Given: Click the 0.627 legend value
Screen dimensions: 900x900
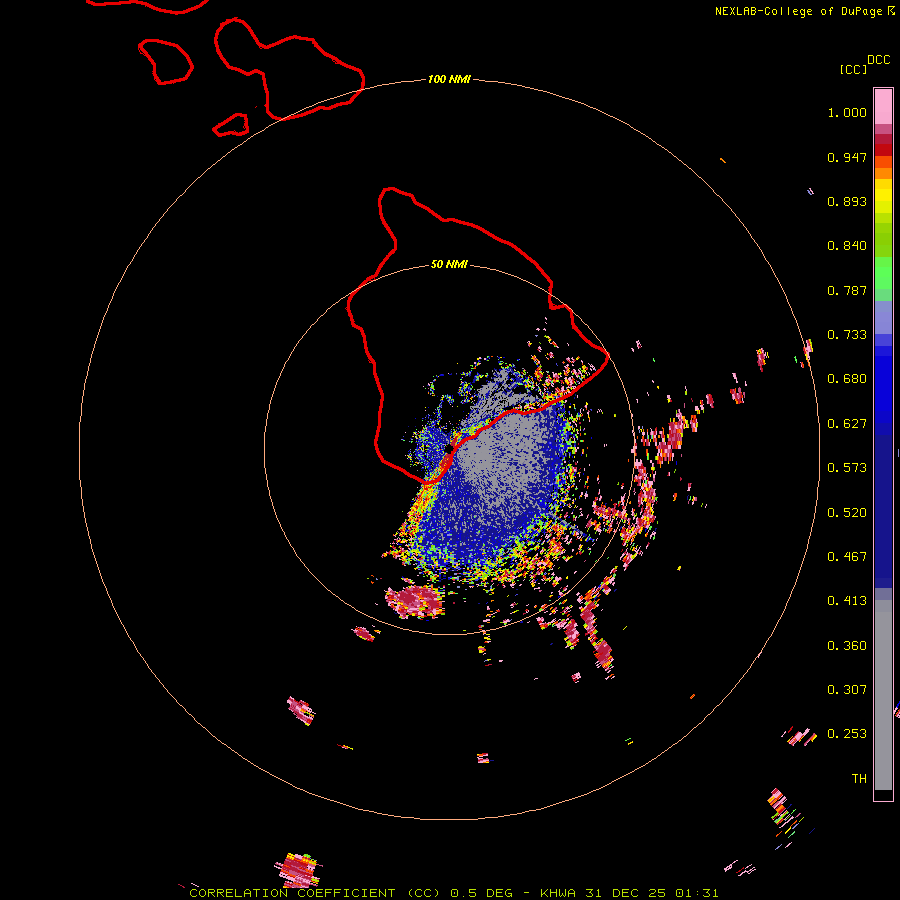Looking at the screenshot, I should click(847, 424).
